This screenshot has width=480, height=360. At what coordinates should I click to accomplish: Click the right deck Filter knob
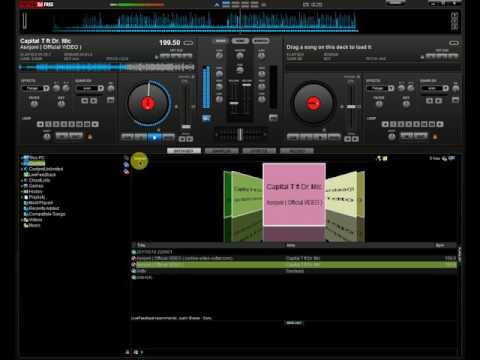click(x=379, y=104)
